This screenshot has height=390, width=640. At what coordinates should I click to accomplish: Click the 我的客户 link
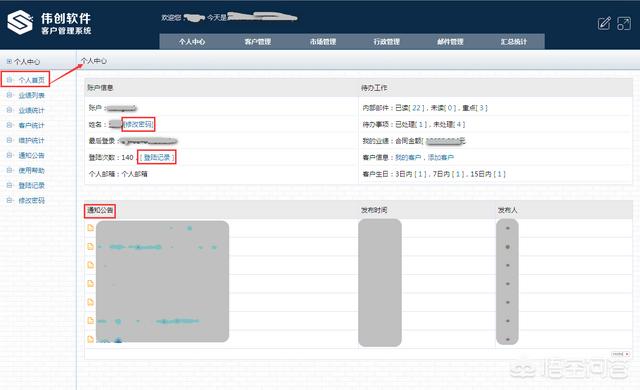tap(408, 157)
